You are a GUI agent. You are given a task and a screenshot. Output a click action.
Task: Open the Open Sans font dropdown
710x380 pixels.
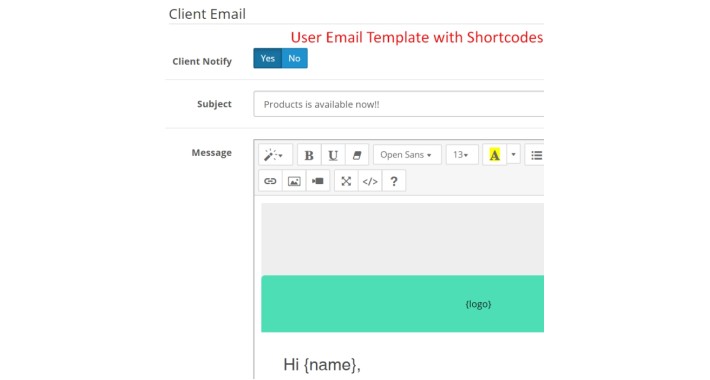pos(407,155)
